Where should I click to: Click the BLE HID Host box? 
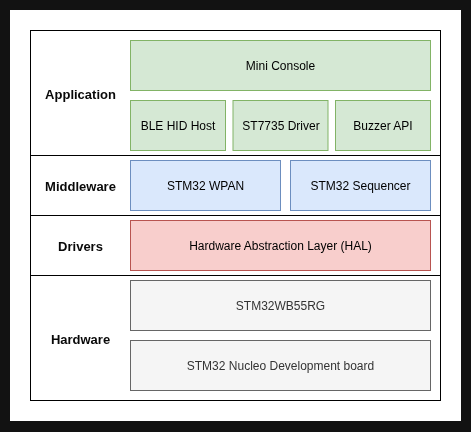[178, 125]
